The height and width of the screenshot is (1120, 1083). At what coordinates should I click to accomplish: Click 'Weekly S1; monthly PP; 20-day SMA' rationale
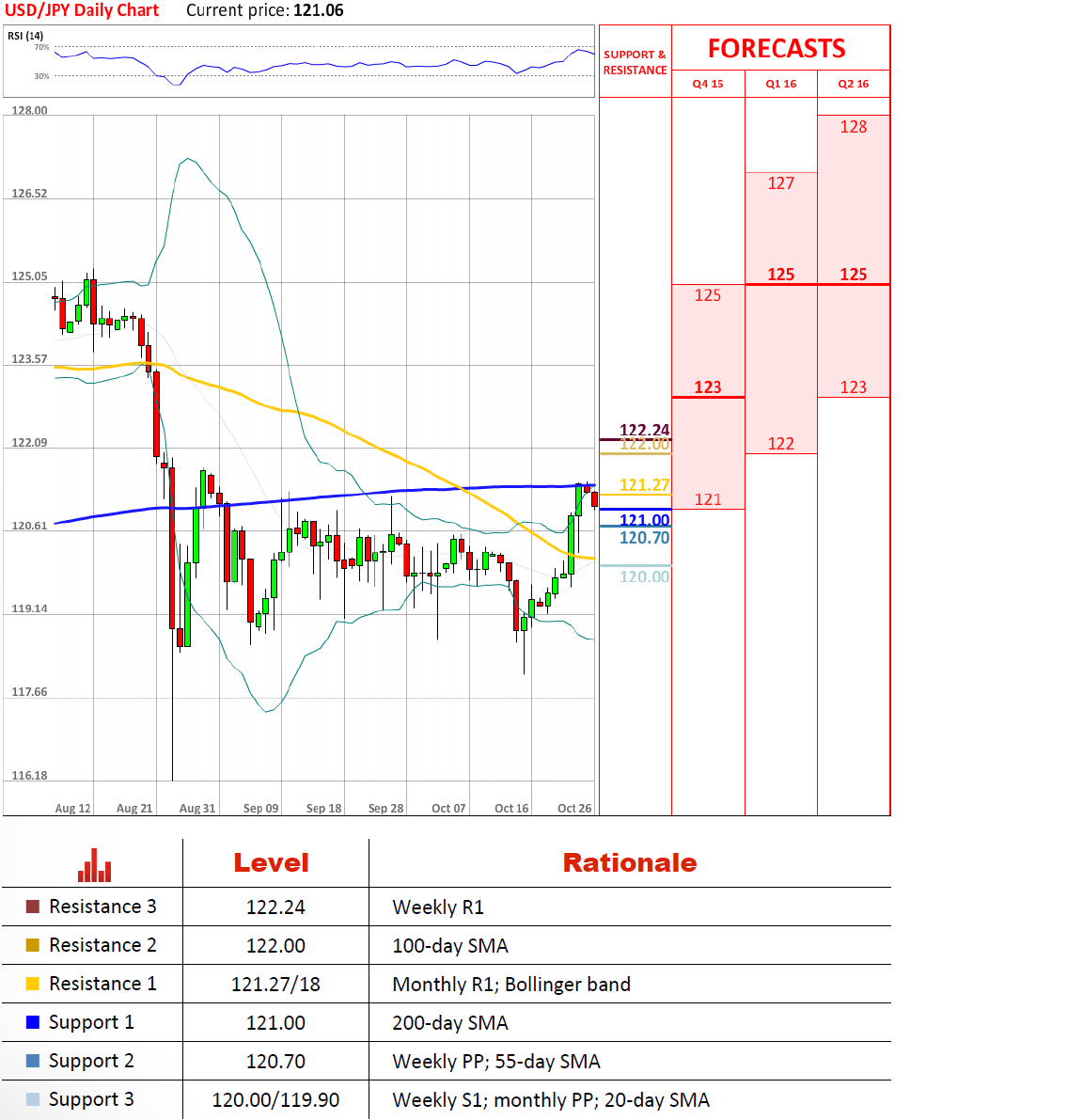pos(551,1100)
